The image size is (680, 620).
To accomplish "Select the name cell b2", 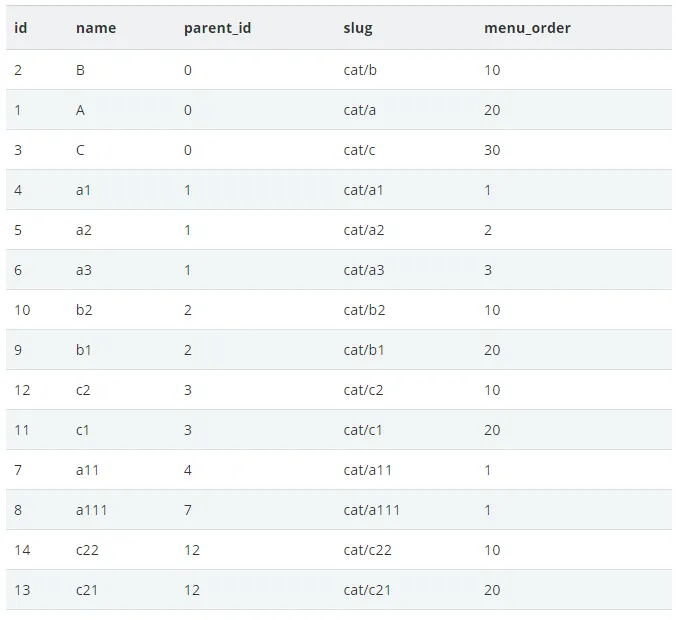I will click(84, 310).
